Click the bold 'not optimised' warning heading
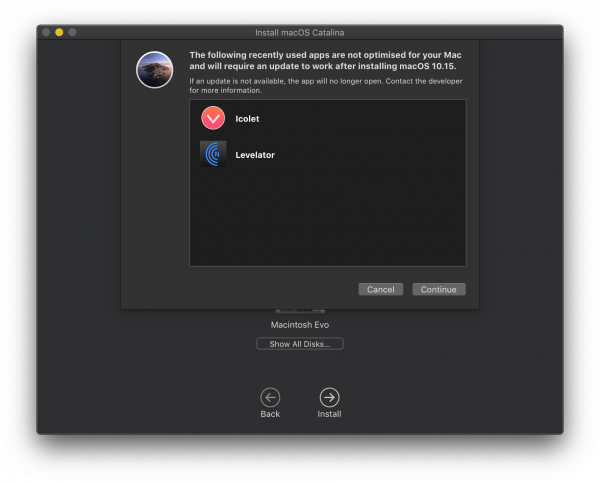Screen dimensions: 600x483 (325, 60)
